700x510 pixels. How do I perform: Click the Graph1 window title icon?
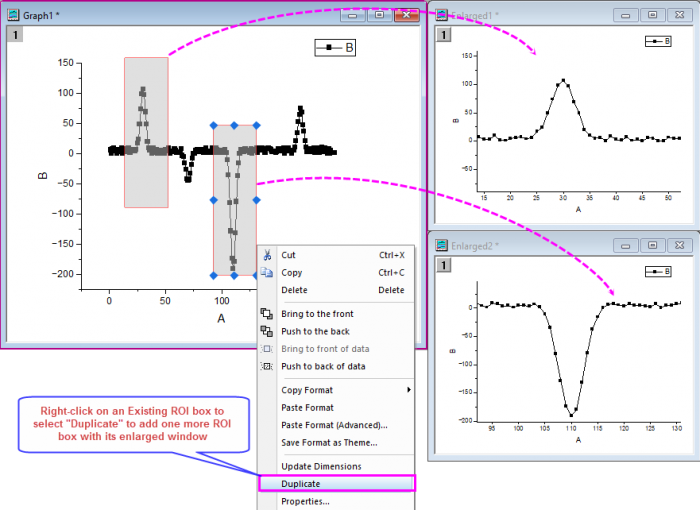(12, 15)
